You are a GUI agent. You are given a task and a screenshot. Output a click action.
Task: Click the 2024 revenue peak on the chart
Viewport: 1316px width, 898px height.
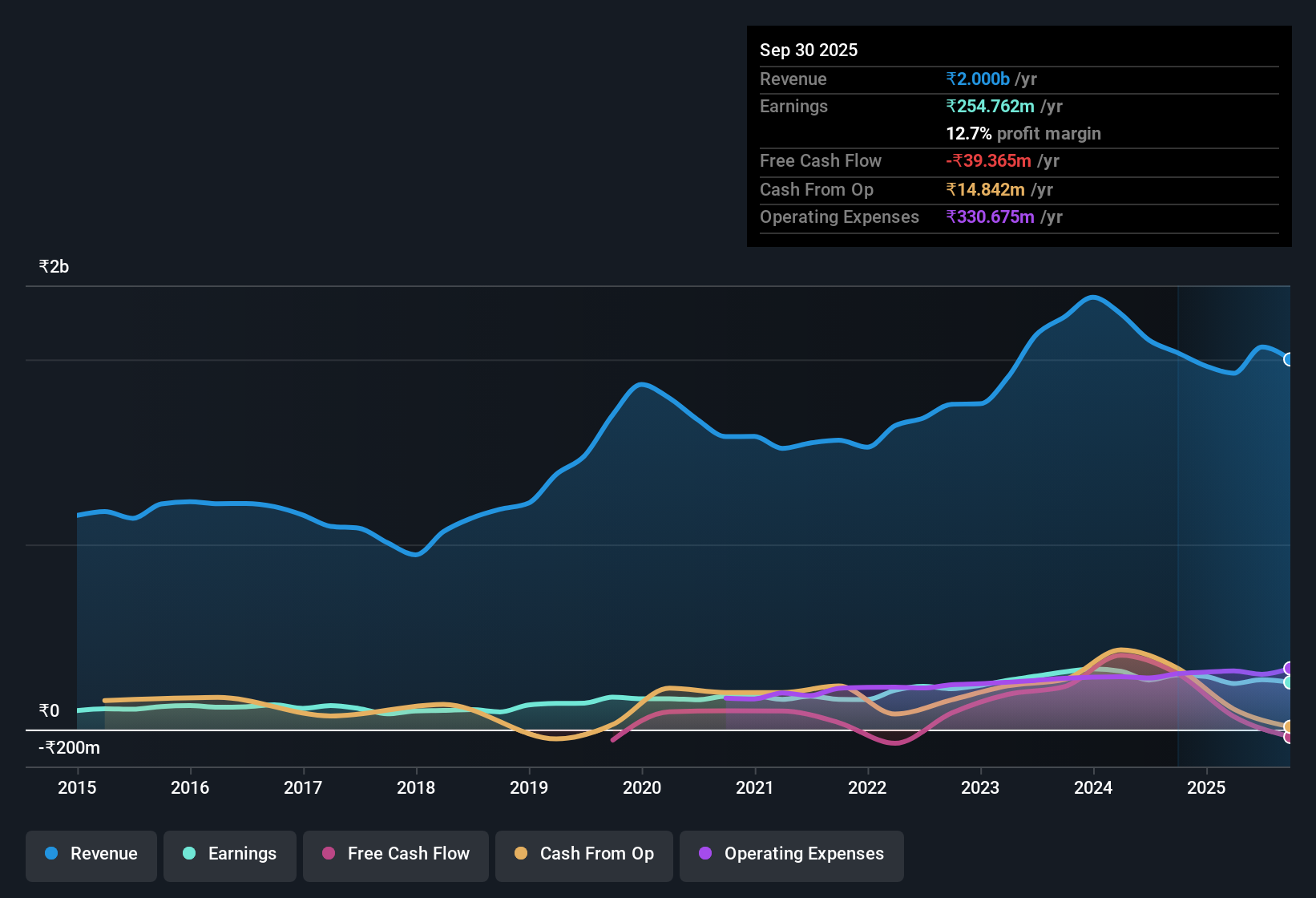click(1093, 298)
